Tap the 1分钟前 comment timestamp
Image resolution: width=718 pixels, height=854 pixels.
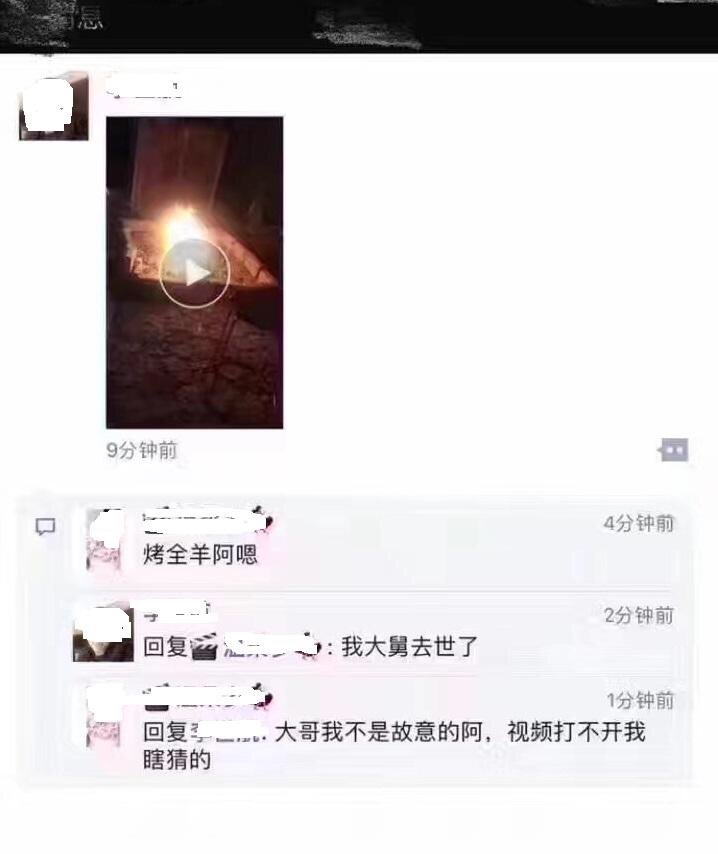(x=641, y=700)
